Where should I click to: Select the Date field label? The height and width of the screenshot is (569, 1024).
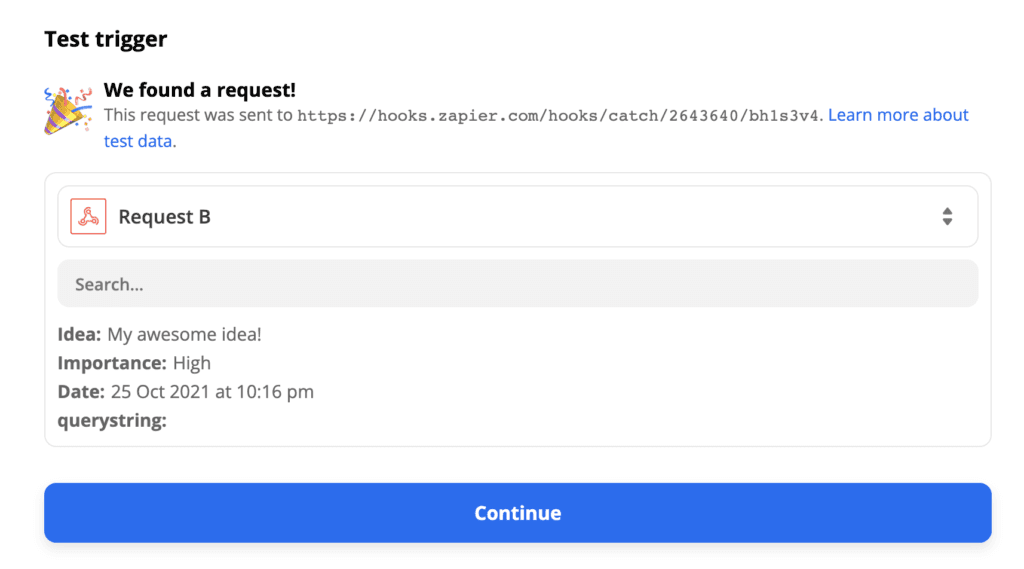tap(81, 391)
